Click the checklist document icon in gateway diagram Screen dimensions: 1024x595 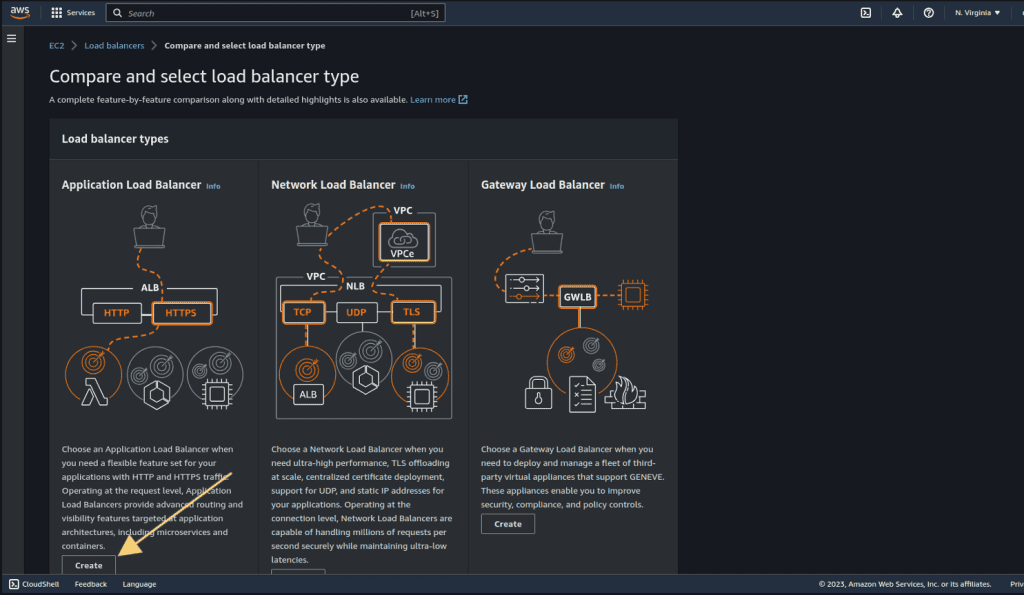pyautogui.click(x=582, y=394)
